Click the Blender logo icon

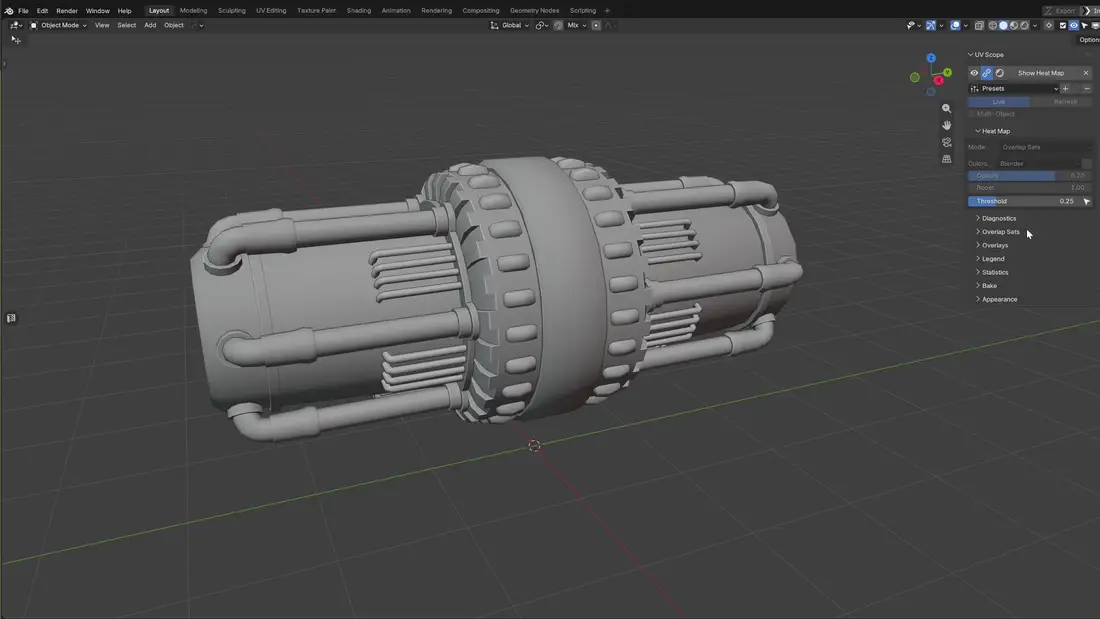pyautogui.click(x=8, y=11)
